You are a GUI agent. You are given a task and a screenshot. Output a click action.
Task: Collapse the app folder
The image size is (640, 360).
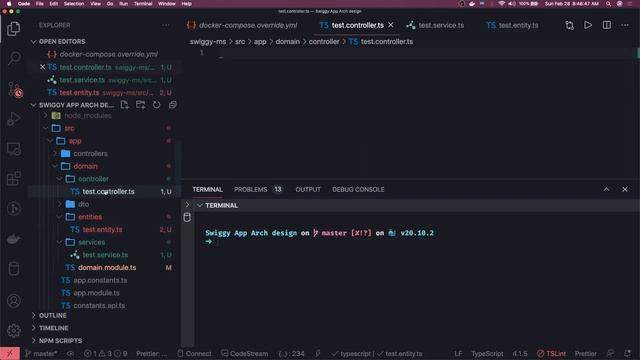tap(50, 141)
